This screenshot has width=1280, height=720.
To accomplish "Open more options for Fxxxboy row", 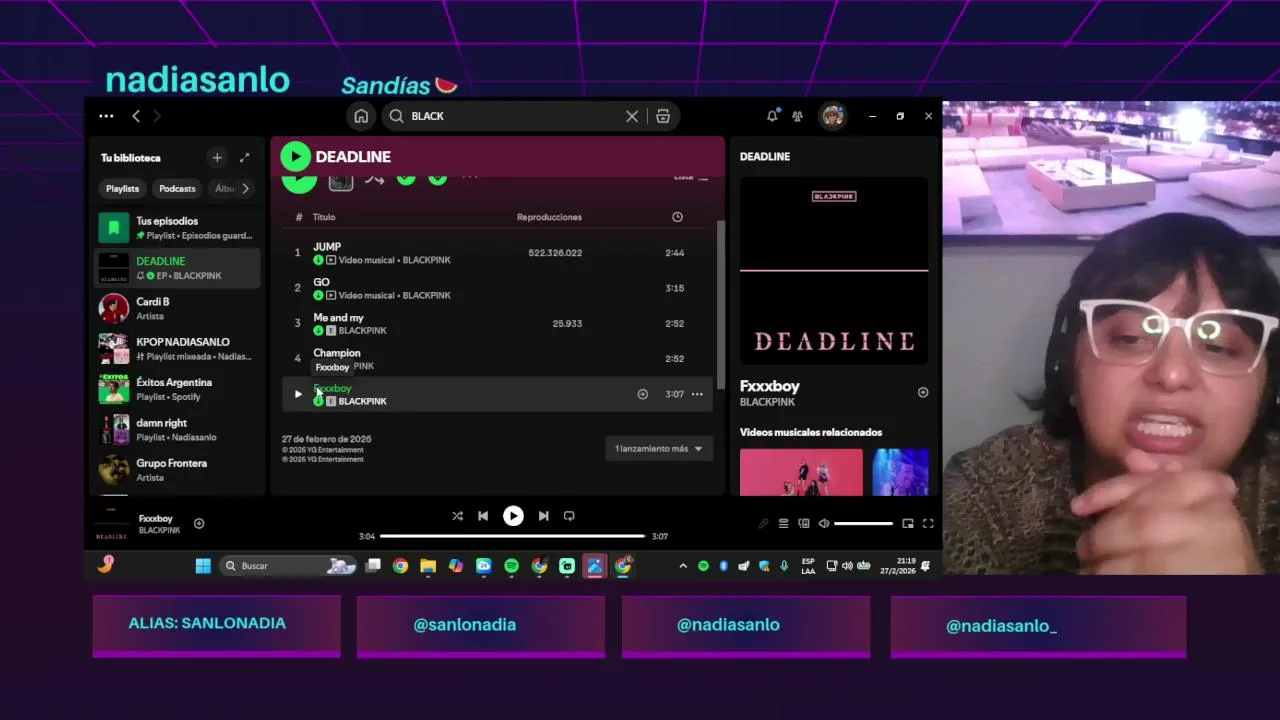I will [697, 394].
